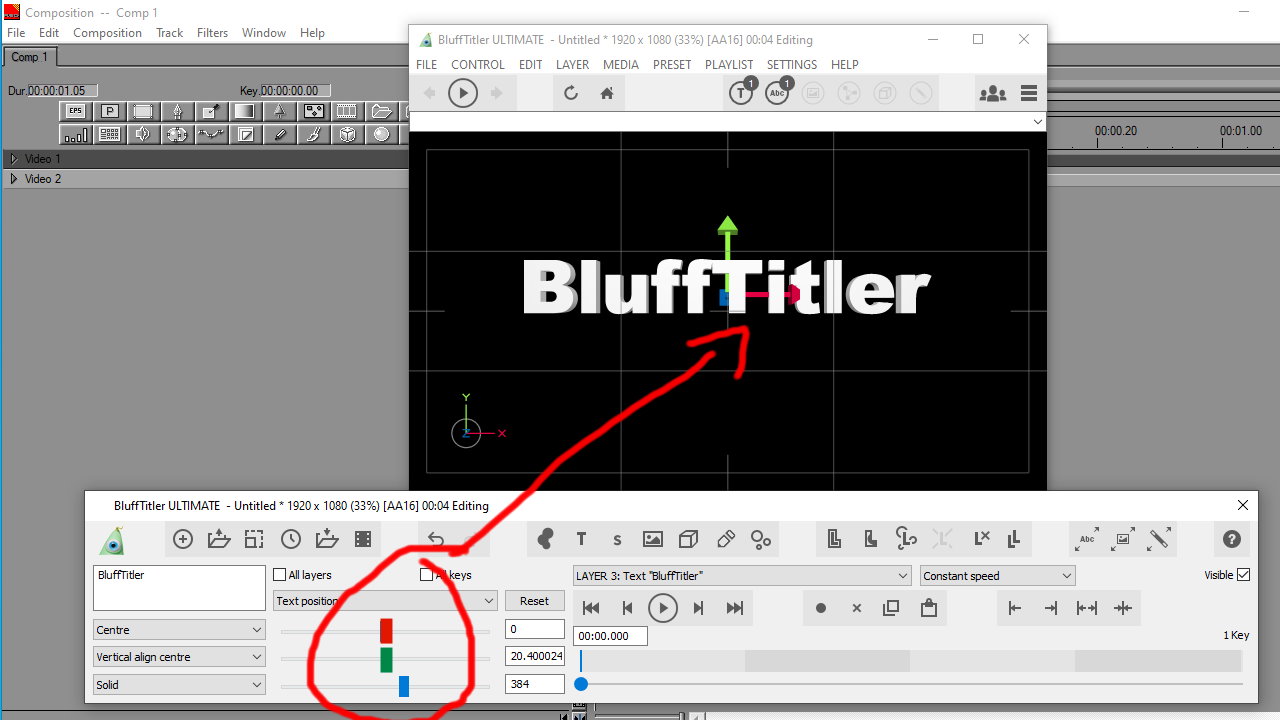Click the help question mark icon
This screenshot has height=720, width=1280.
tap(1232, 539)
